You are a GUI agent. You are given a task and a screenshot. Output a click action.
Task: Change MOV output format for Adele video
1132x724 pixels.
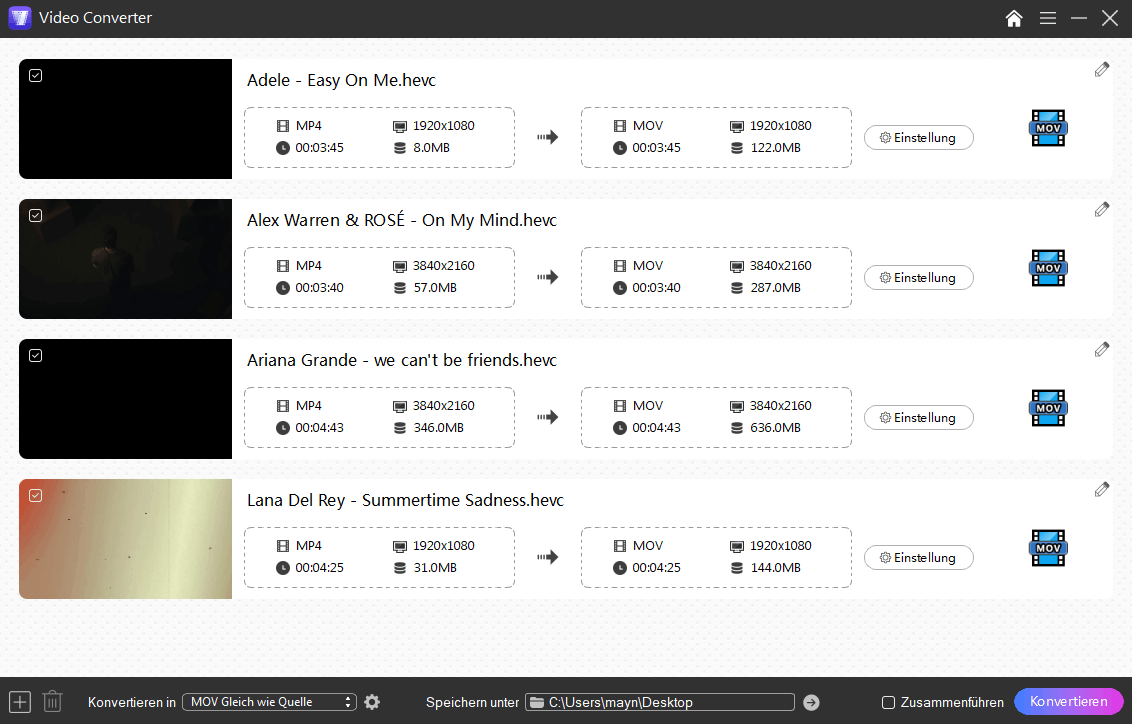tap(1048, 128)
